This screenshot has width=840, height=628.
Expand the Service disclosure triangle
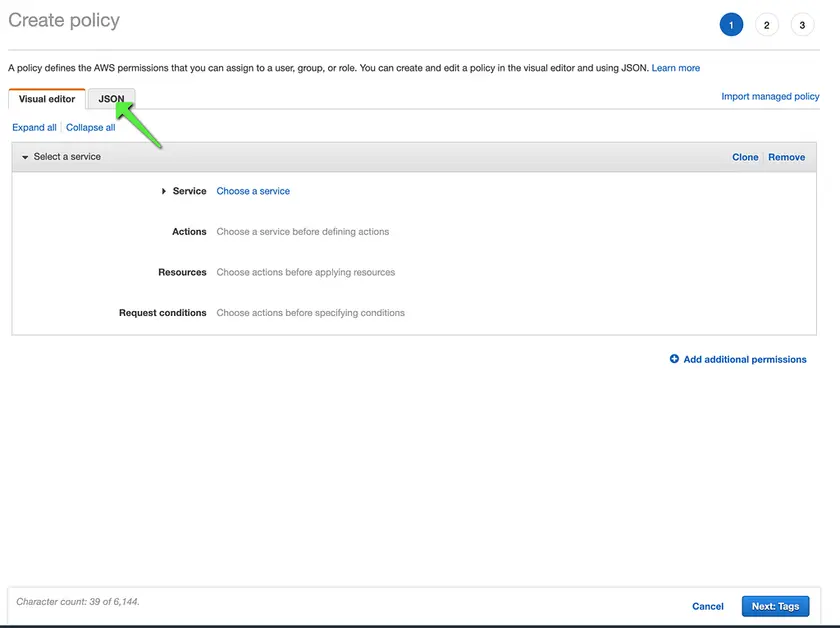pos(163,191)
